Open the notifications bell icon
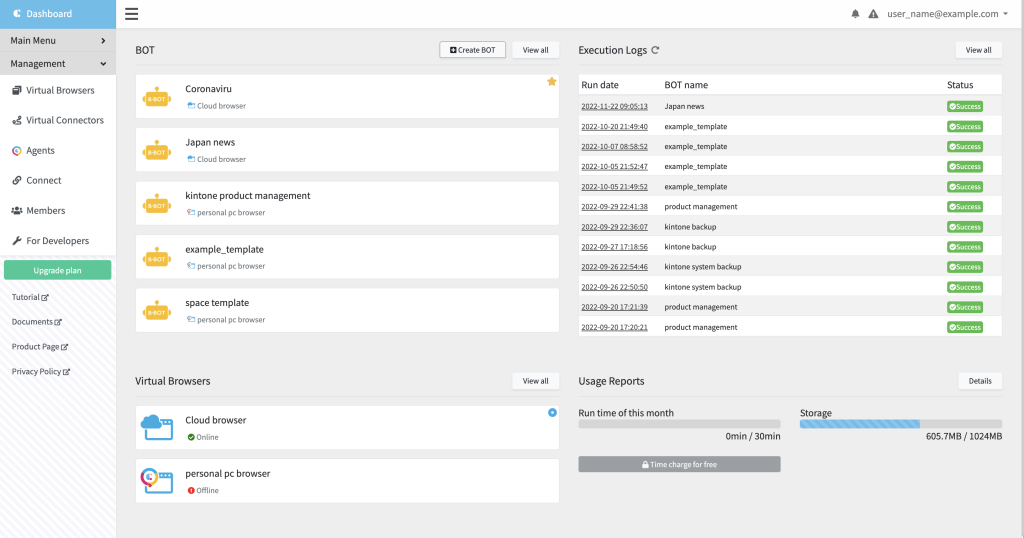Image resolution: width=1024 pixels, height=538 pixels. coord(856,14)
